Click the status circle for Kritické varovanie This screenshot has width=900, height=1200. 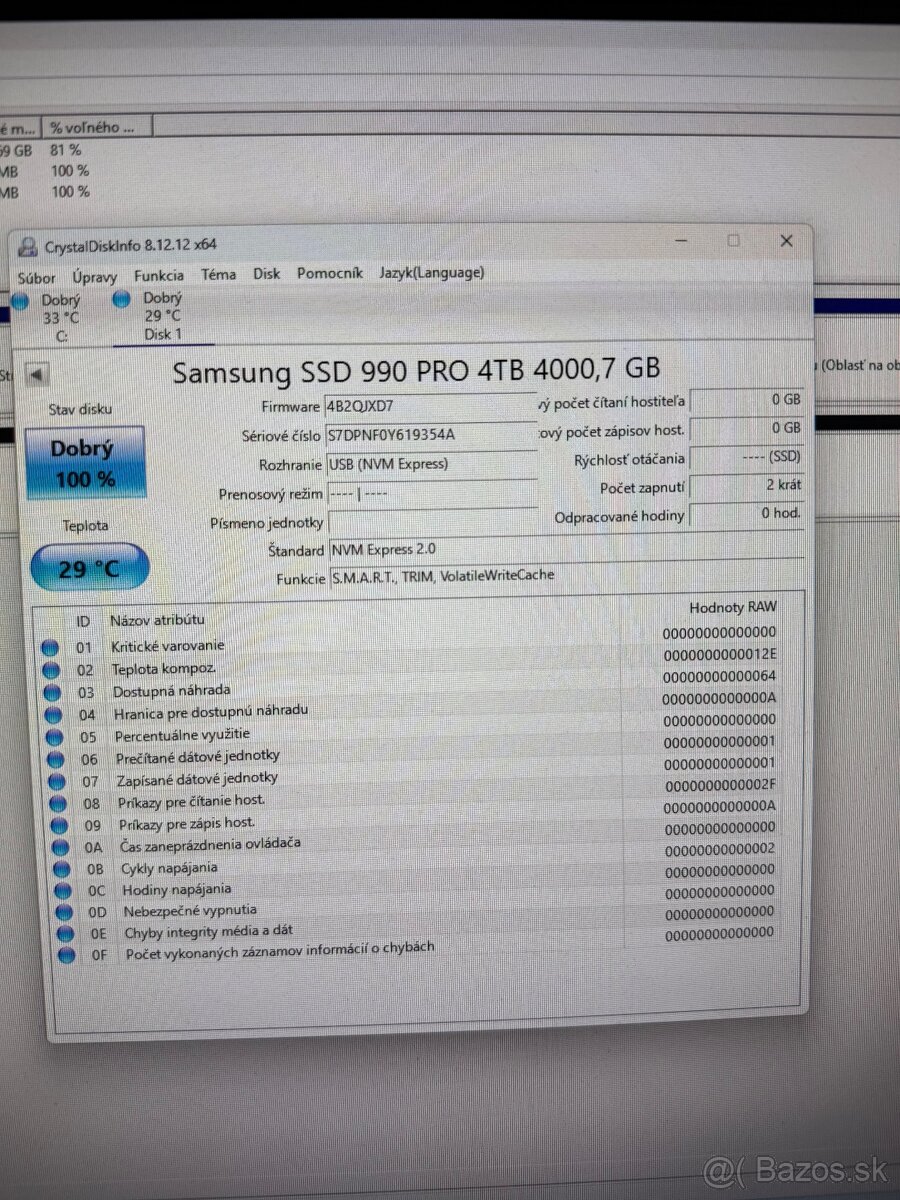click(x=49, y=648)
